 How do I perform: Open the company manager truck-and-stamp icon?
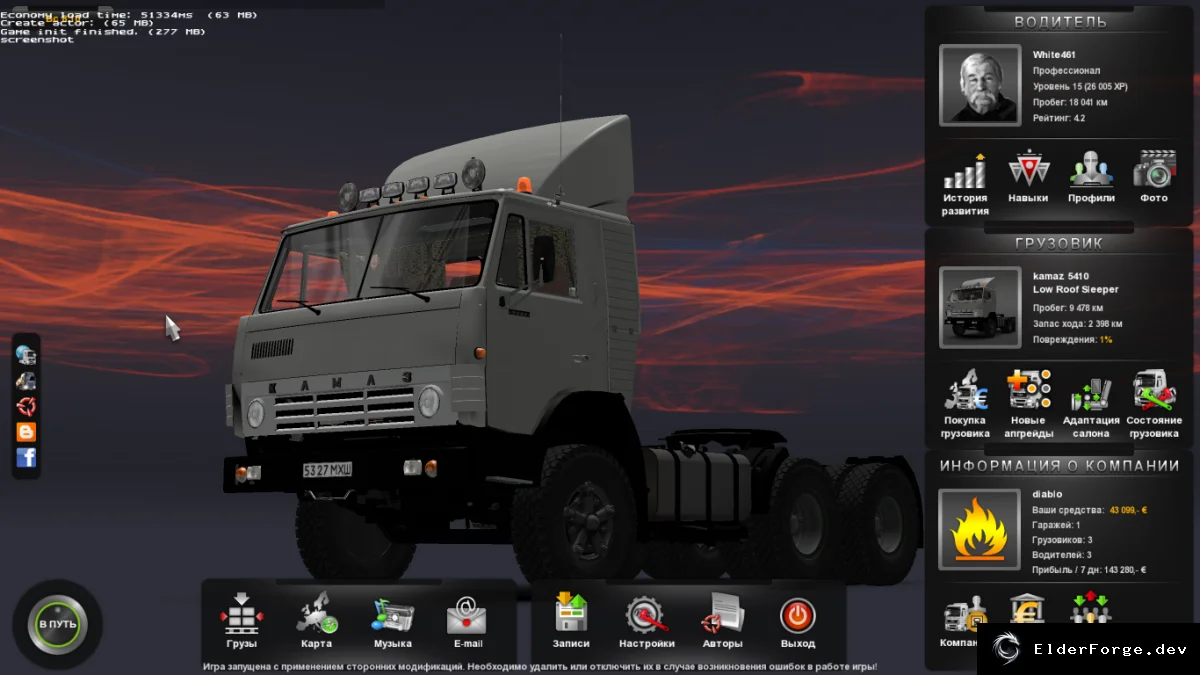pos(963,615)
